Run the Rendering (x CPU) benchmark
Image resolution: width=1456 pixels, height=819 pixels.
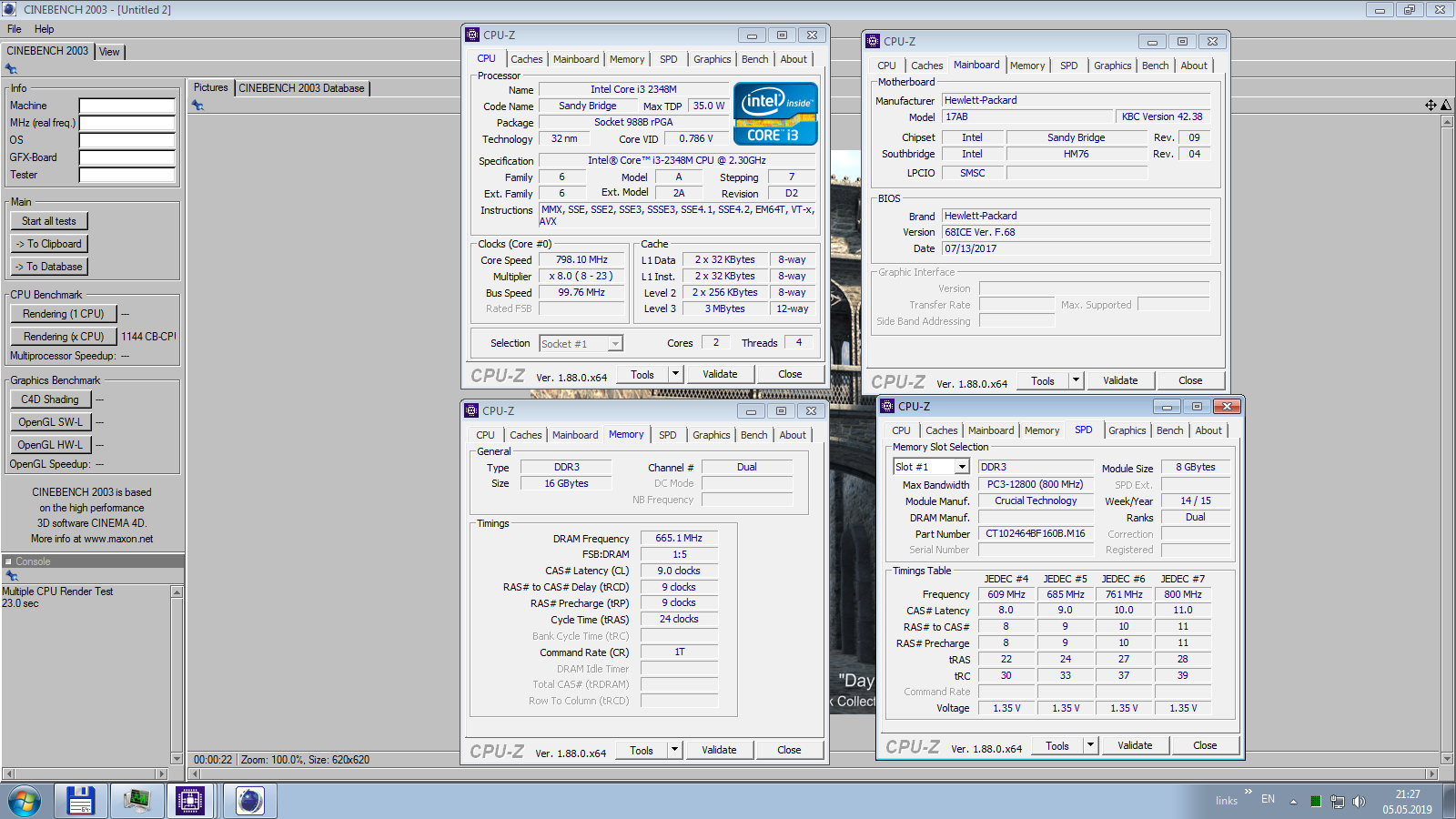tap(64, 337)
